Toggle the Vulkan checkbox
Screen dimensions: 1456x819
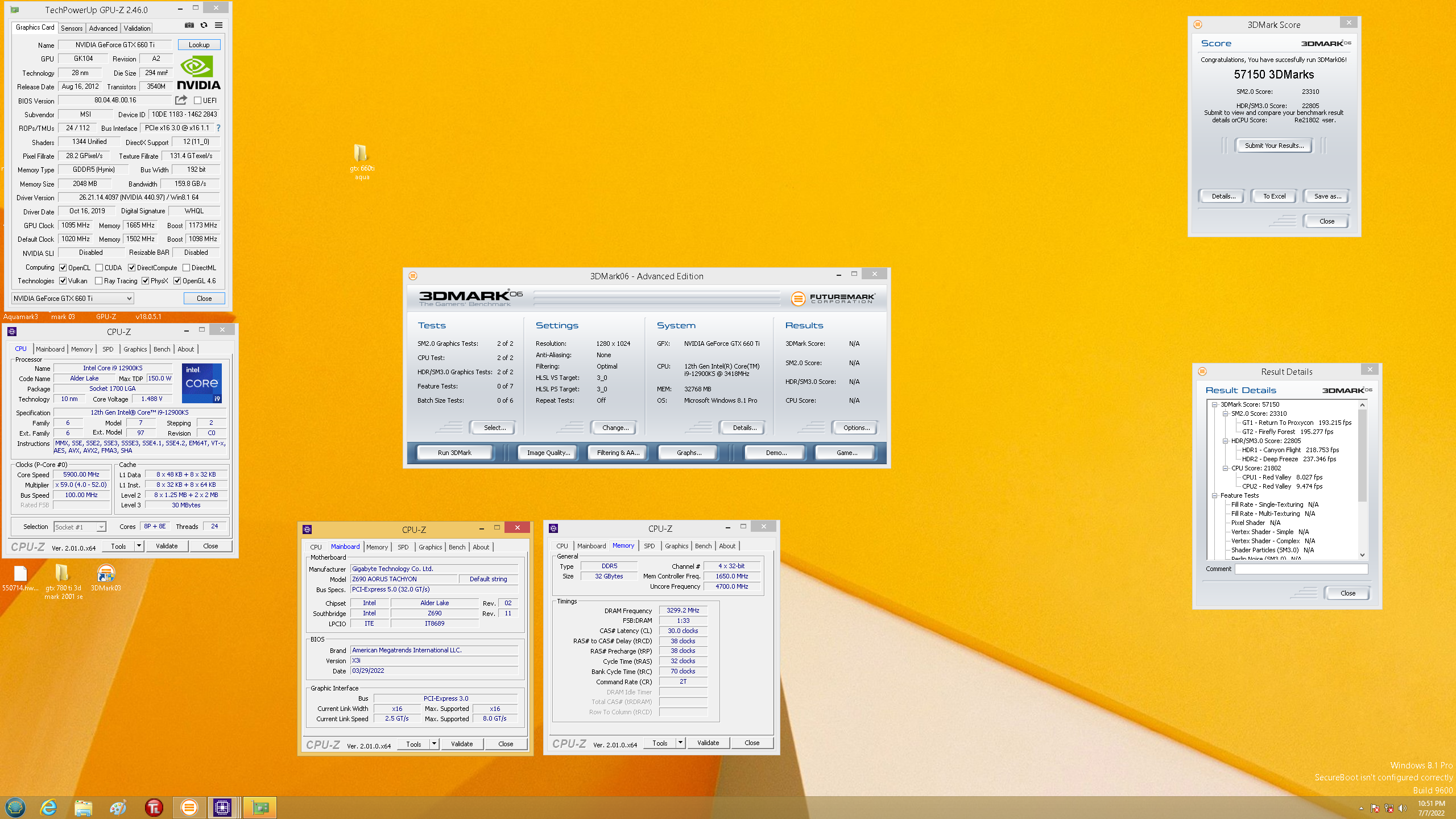[x=63, y=280]
